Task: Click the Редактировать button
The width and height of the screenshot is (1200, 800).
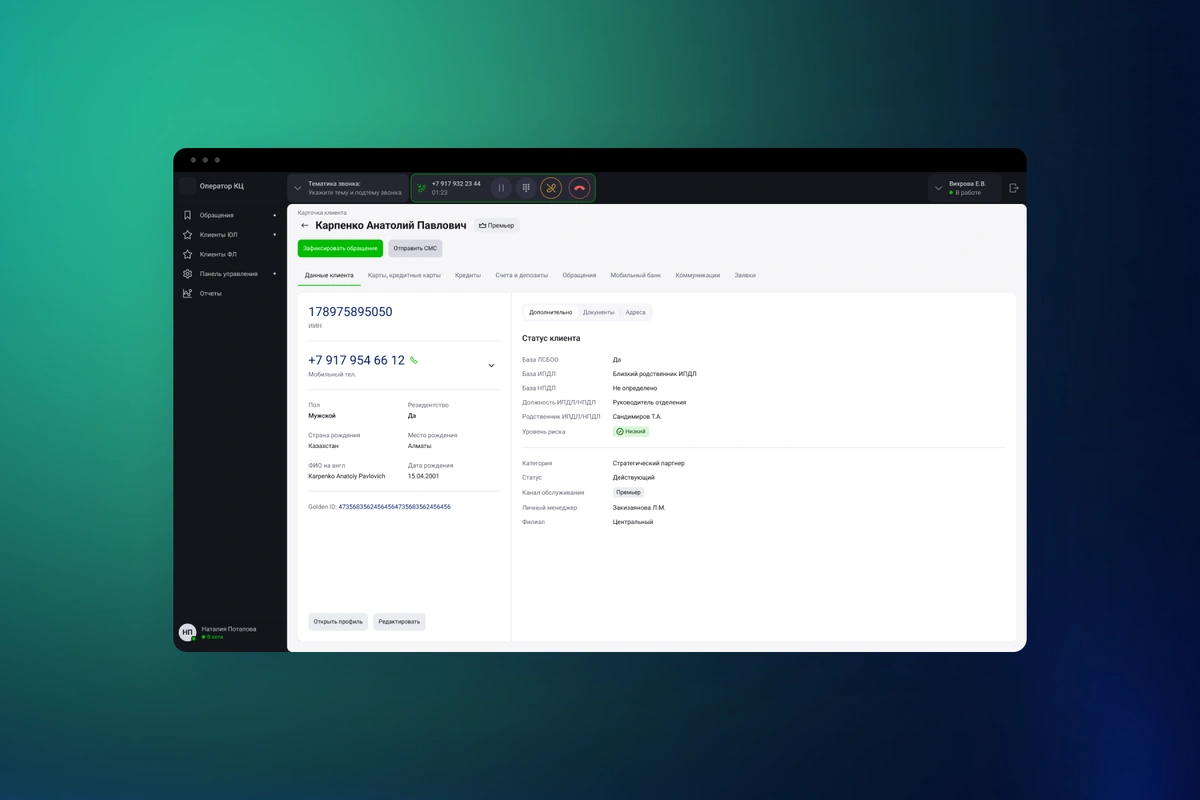Action: 399,621
